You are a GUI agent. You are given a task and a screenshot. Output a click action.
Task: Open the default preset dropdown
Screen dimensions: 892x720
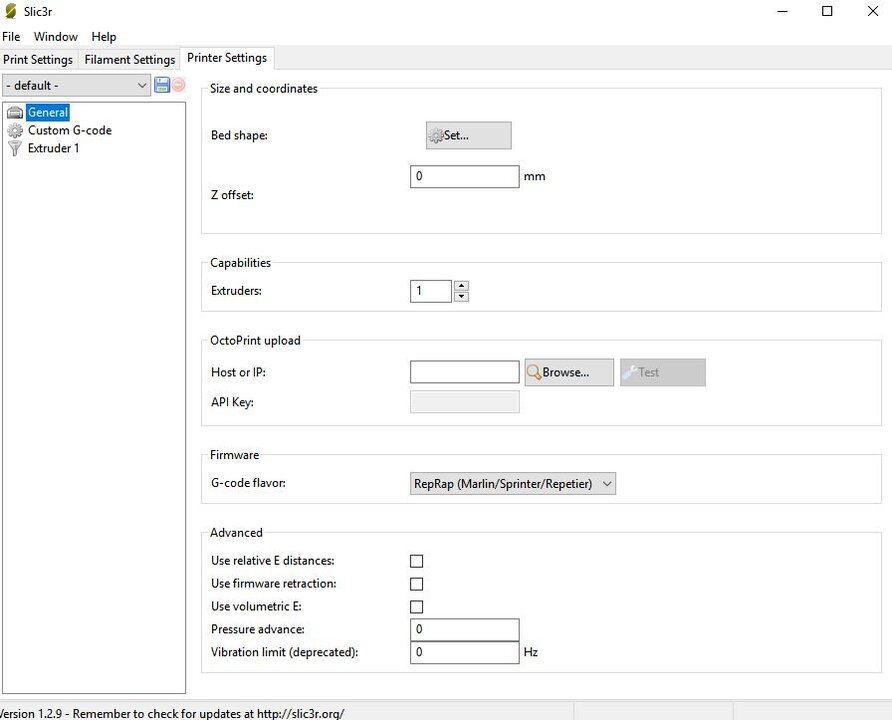pos(77,85)
